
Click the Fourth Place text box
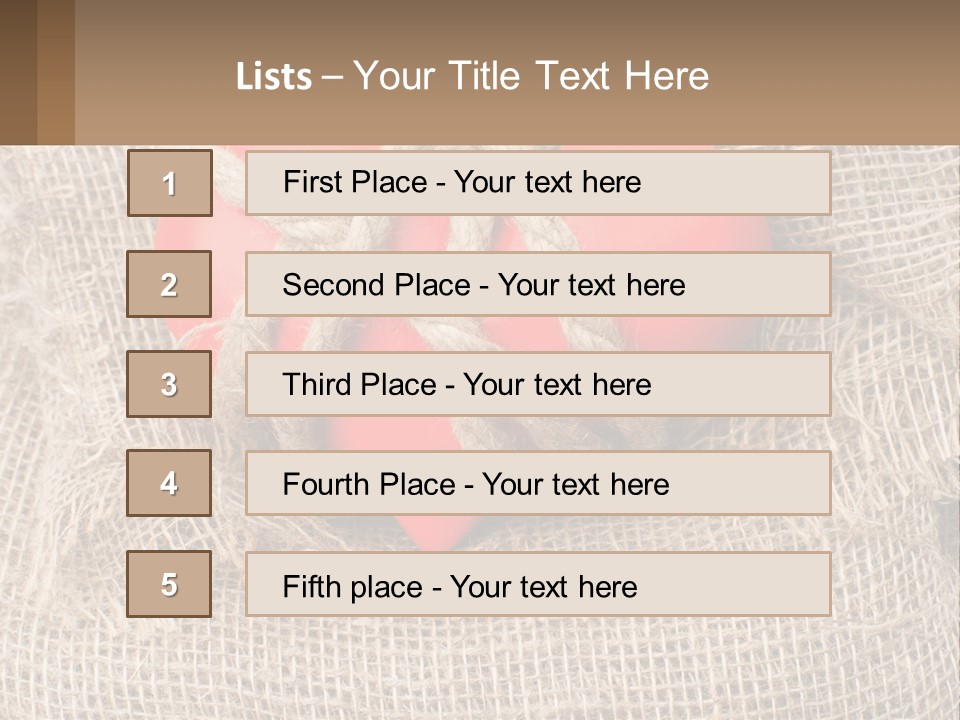click(538, 483)
